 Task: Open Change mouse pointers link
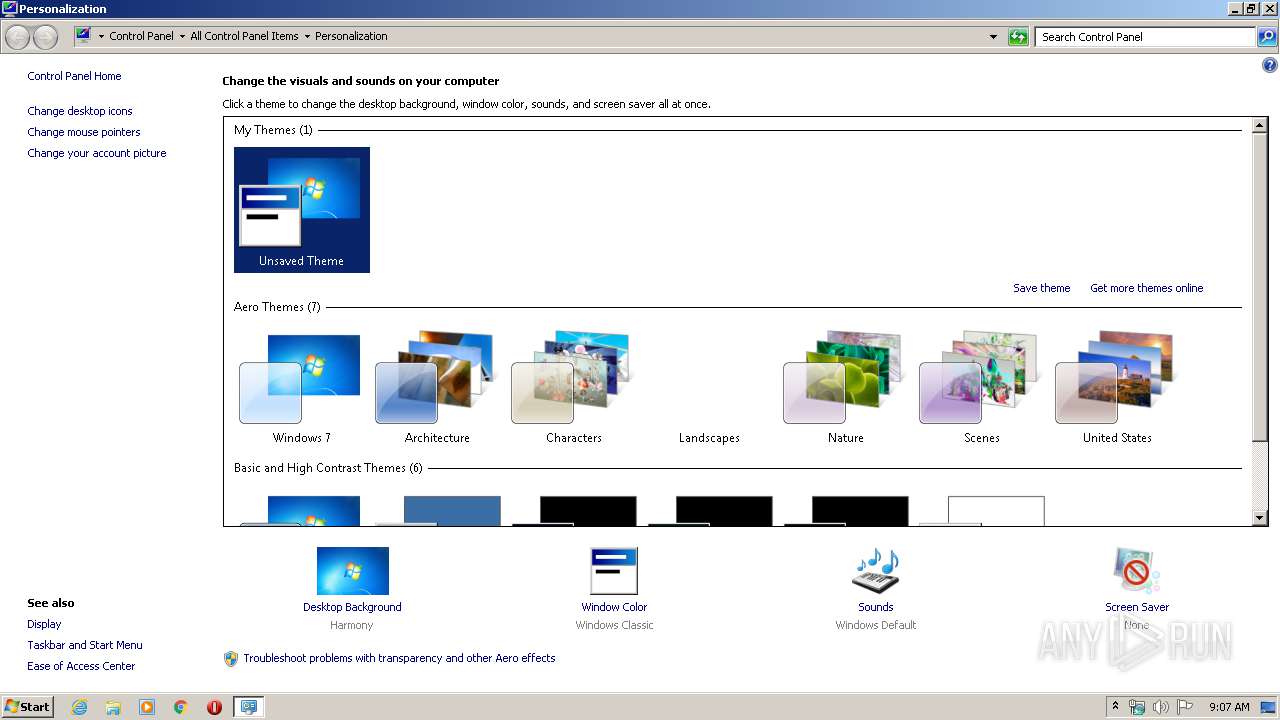(x=84, y=132)
